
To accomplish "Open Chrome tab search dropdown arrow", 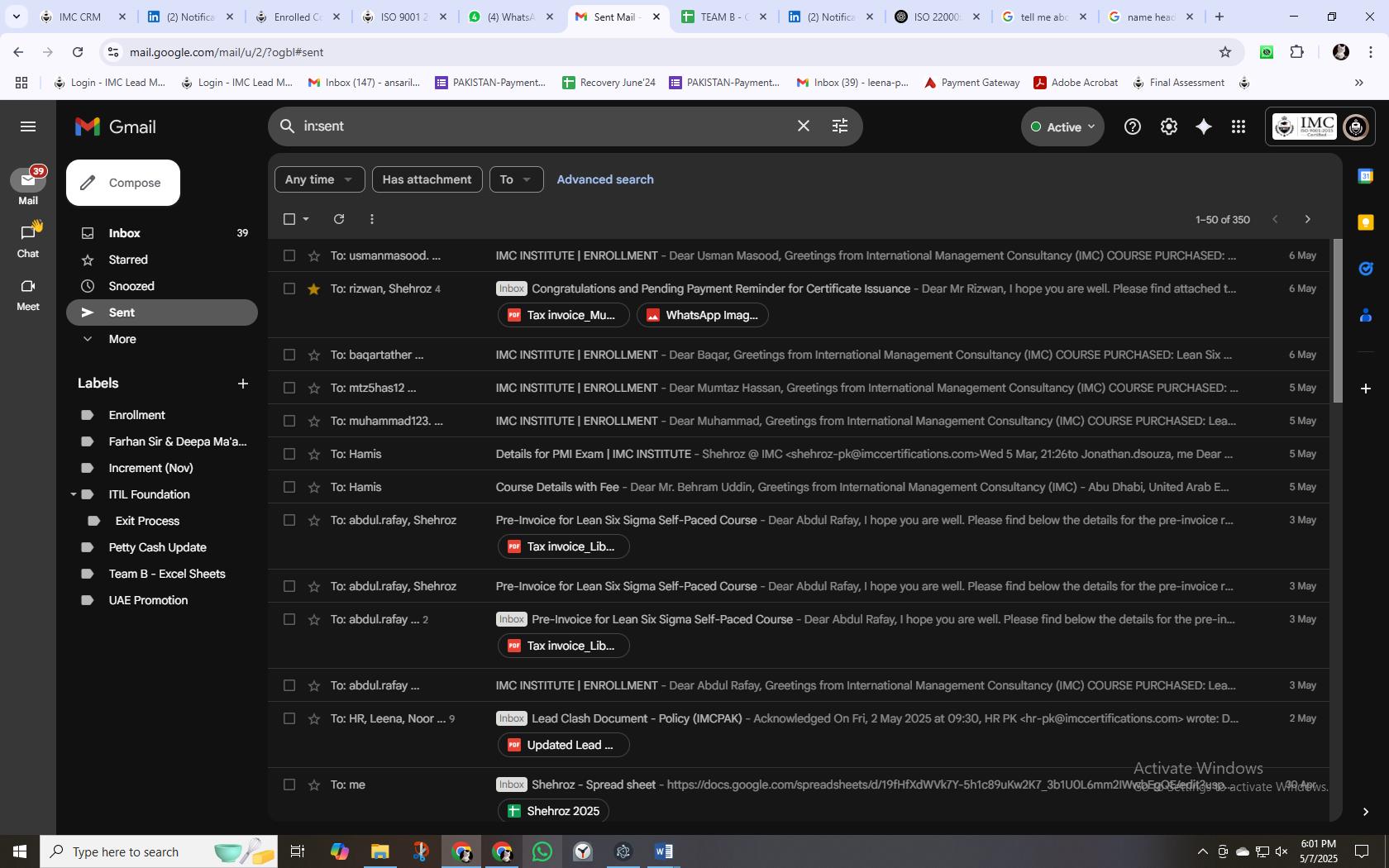I will 16,17.
